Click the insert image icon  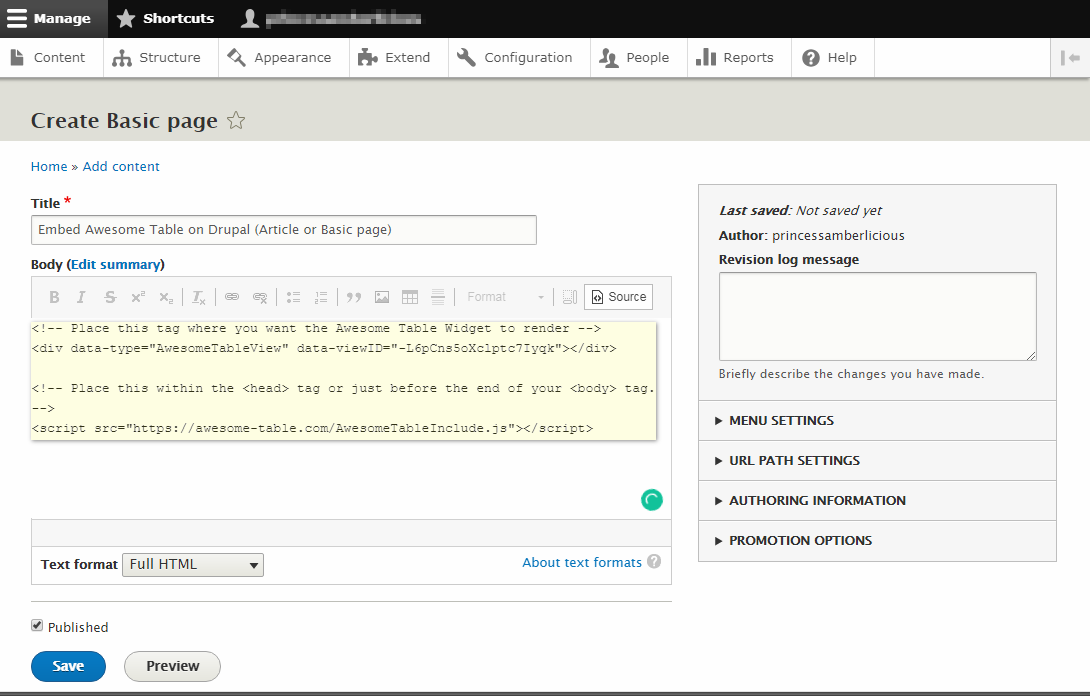(382, 297)
